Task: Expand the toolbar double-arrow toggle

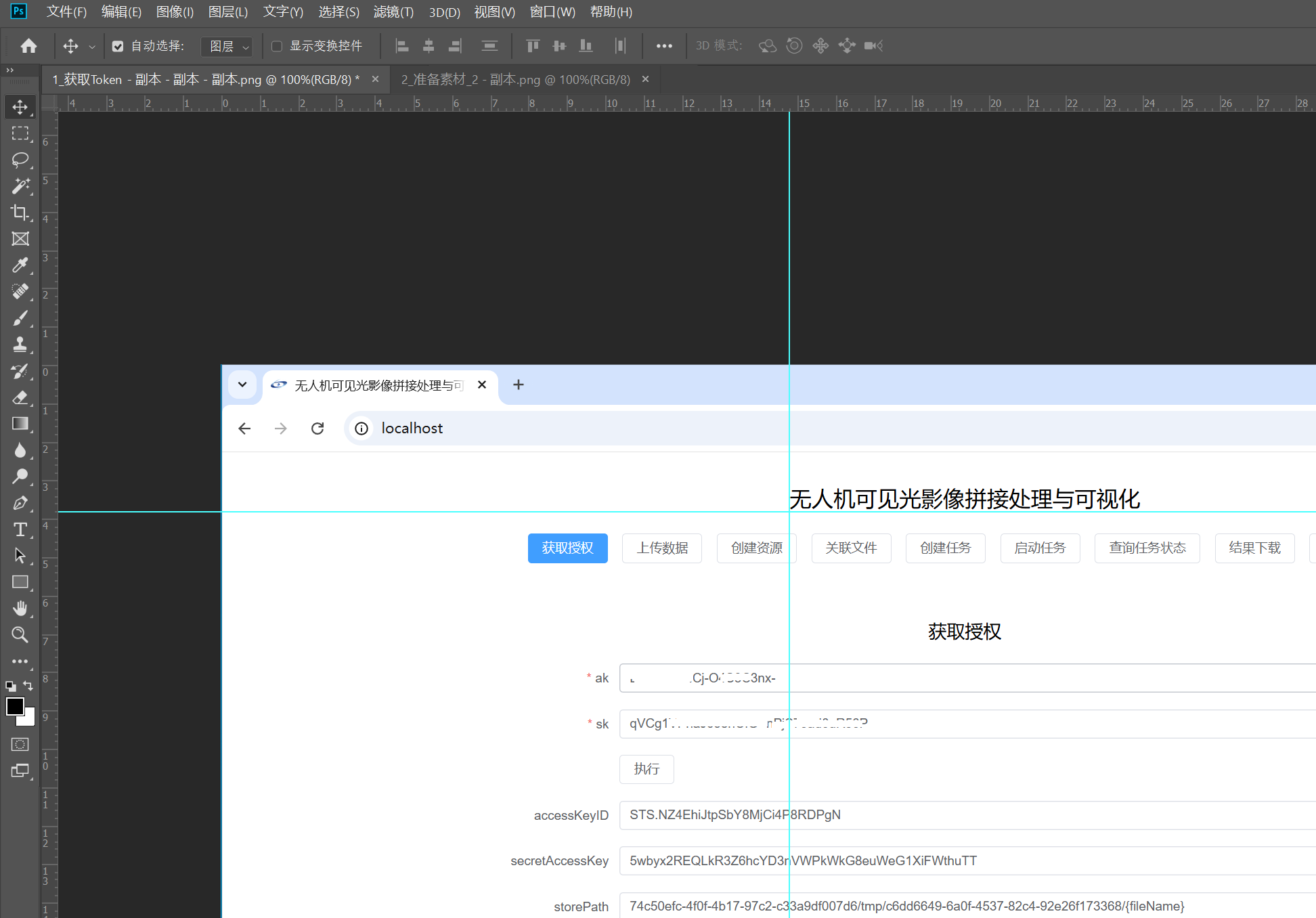Action: pyautogui.click(x=9, y=70)
